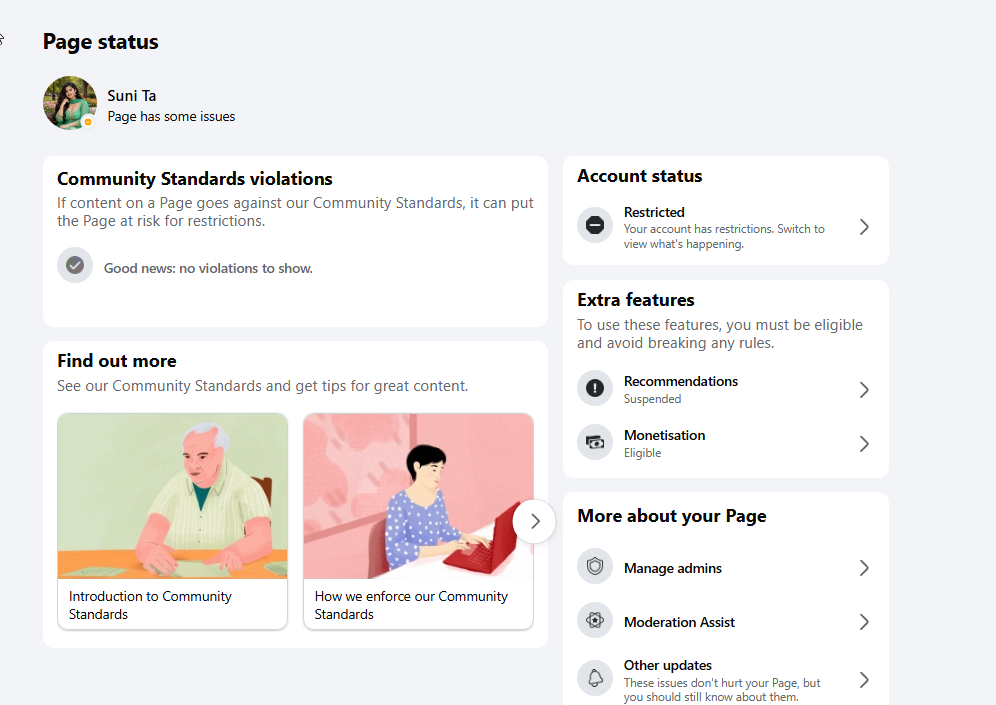
Task: Open Manage admins via its chevron arrow
Action: 864,568
